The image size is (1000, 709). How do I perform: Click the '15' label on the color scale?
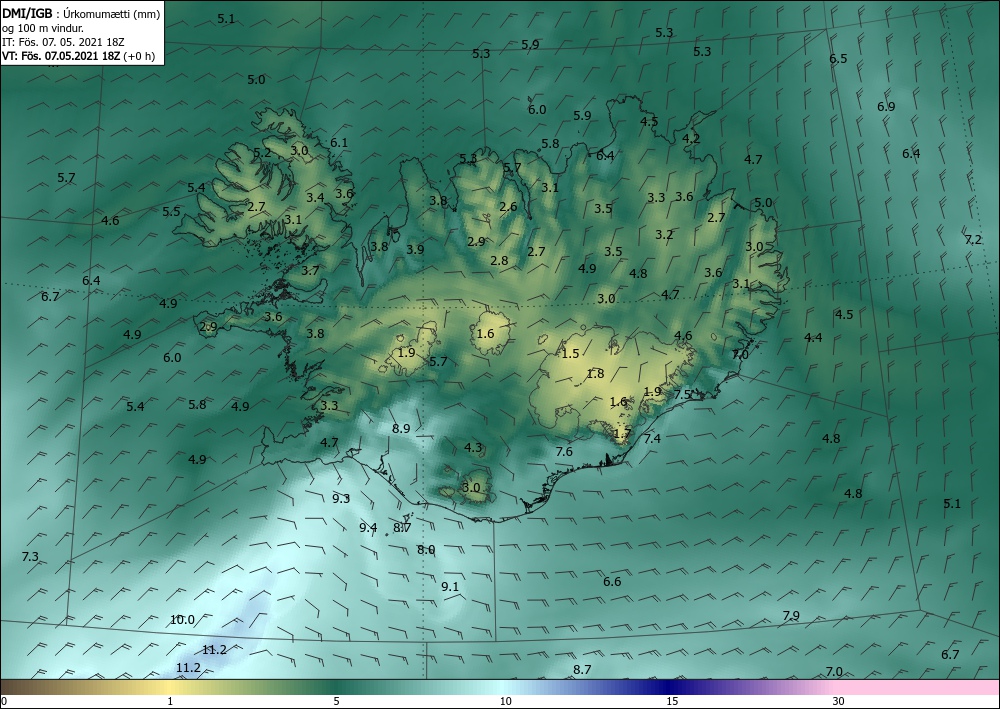coord(672,701)
